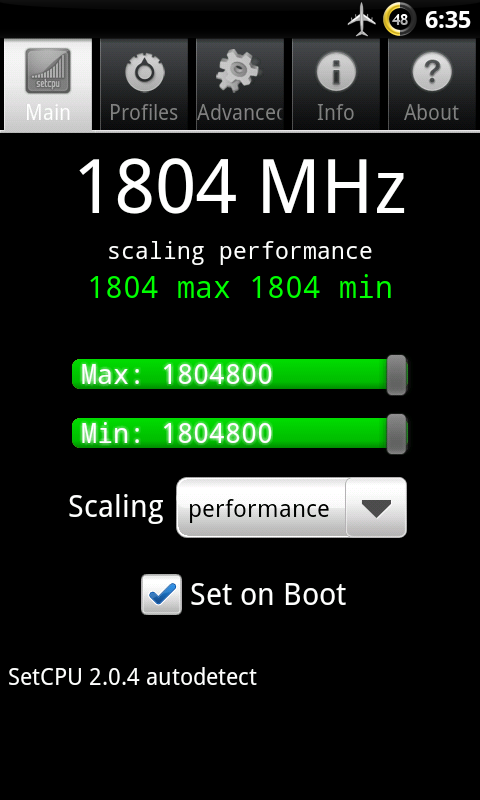Switch to the Profiles tab label

tap(144, 112)
